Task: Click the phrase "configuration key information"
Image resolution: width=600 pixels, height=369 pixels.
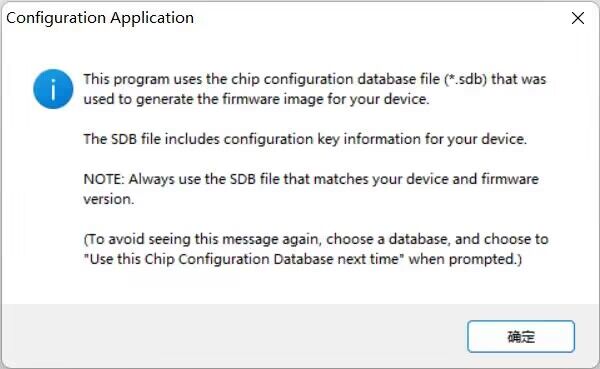Action: pos(322,139)
